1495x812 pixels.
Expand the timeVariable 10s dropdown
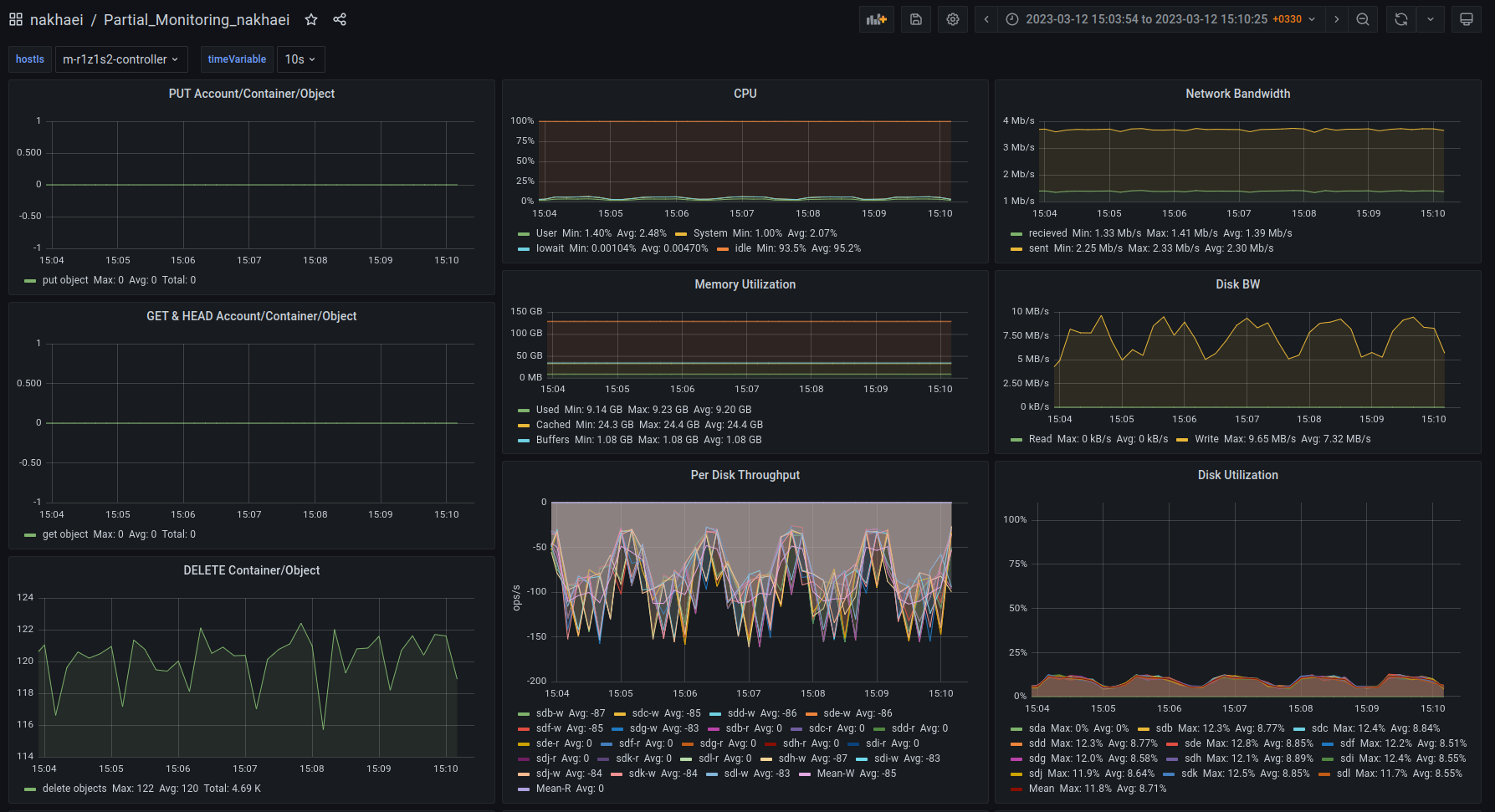(x=300, y=59)
